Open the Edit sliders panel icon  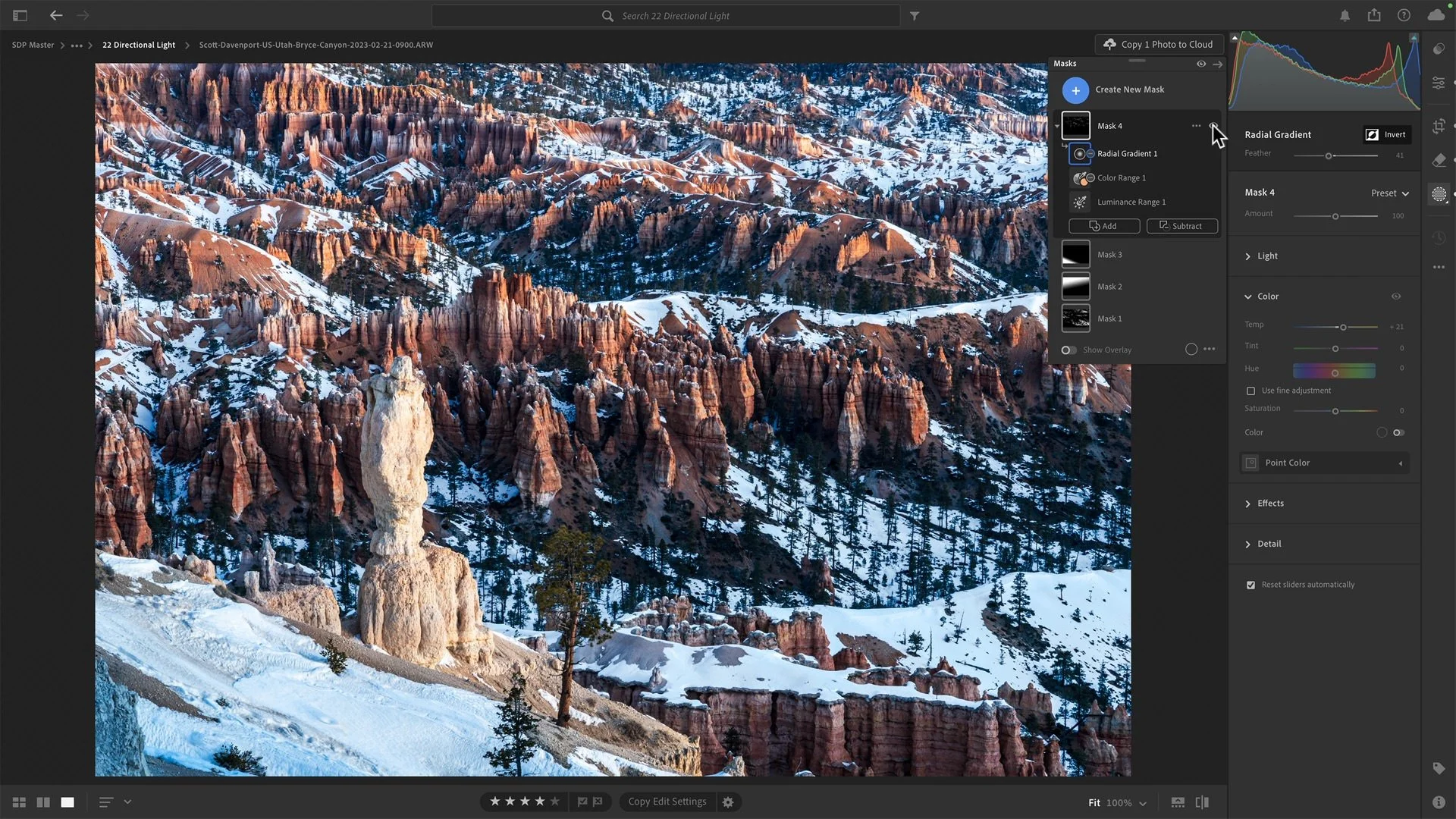(1439, 83)
